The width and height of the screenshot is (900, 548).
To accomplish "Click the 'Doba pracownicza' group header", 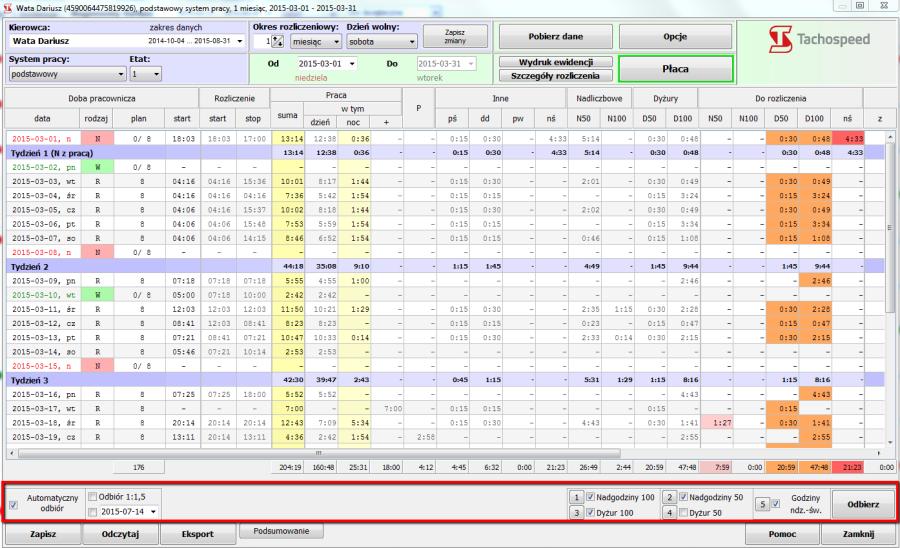I will point(102,98).
